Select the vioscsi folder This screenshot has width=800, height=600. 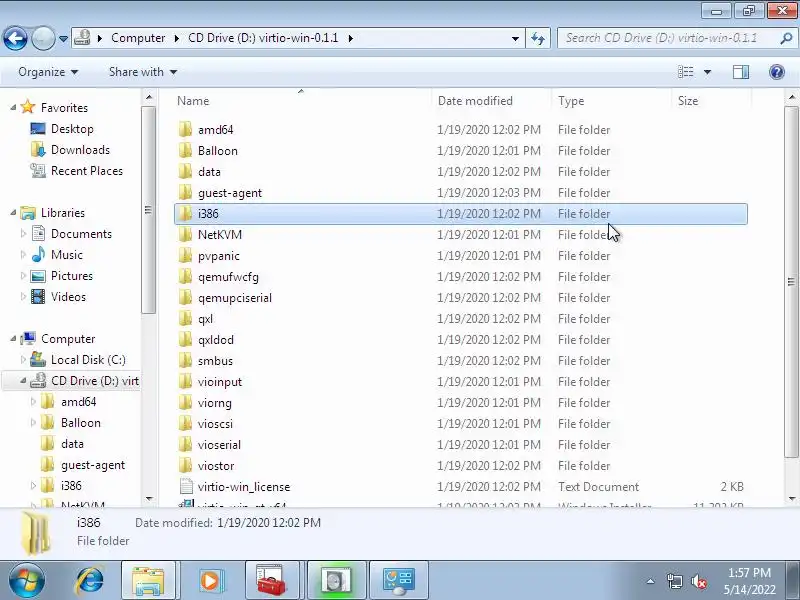coord(461,423)
